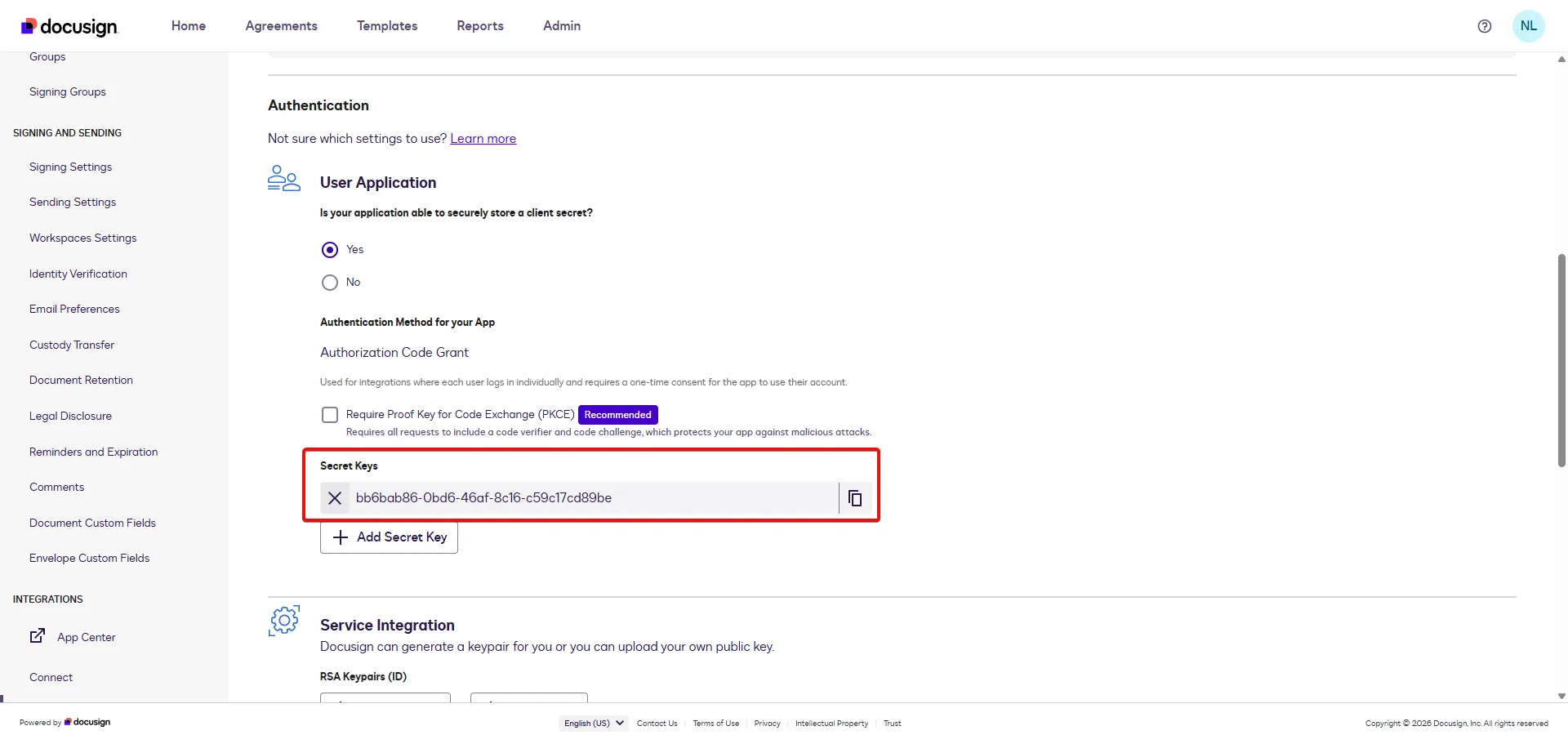Enable the Require PKCE checkbox
Viewport: 1568px width, 744px height.
point(330,415)
